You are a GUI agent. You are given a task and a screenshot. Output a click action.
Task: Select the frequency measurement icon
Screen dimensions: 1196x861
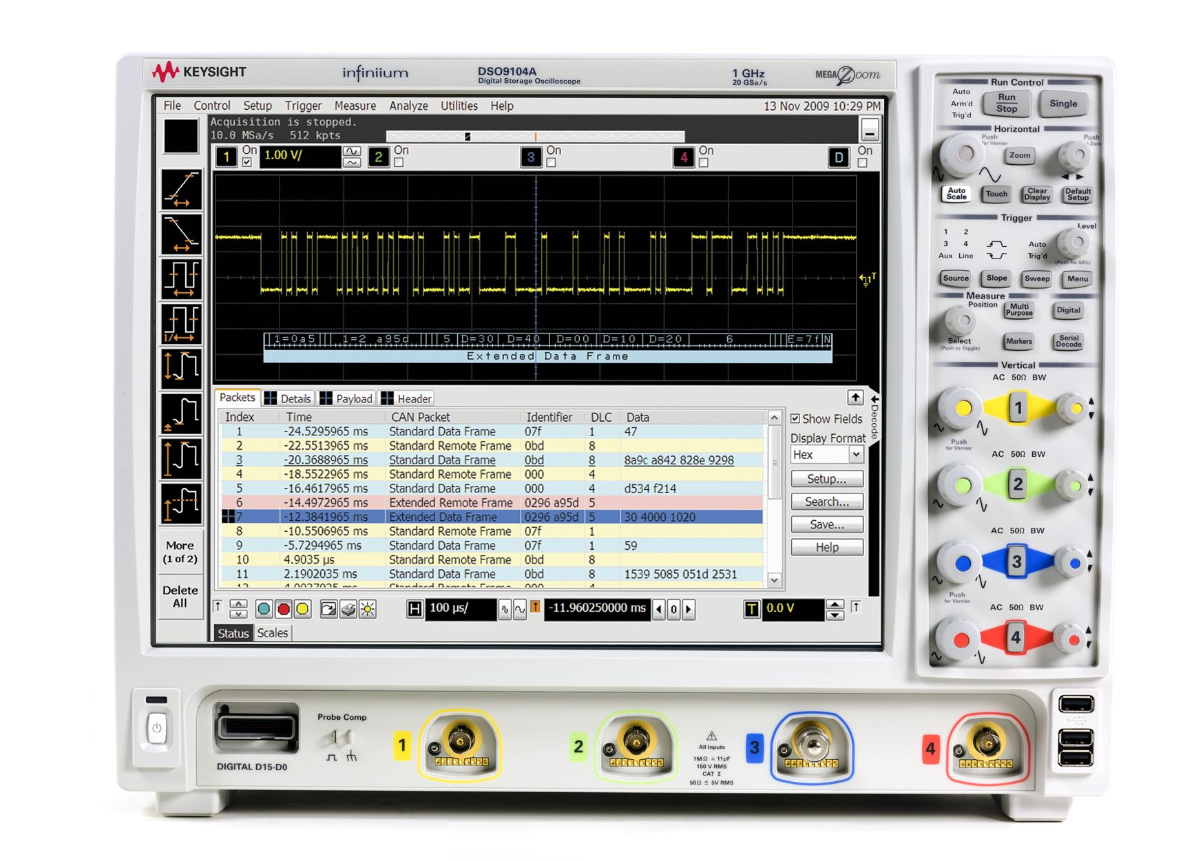[182, 324]
